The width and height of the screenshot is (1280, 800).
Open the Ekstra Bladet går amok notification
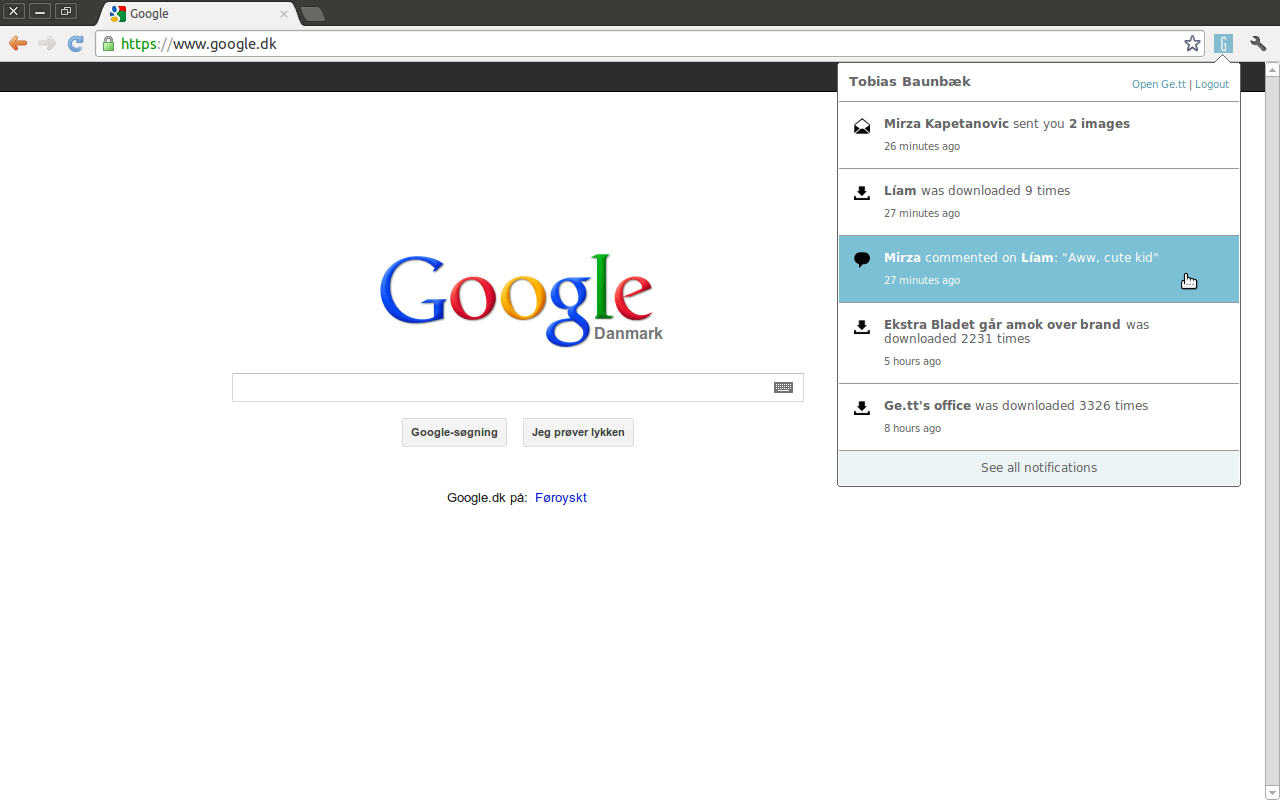point(1039,343)
